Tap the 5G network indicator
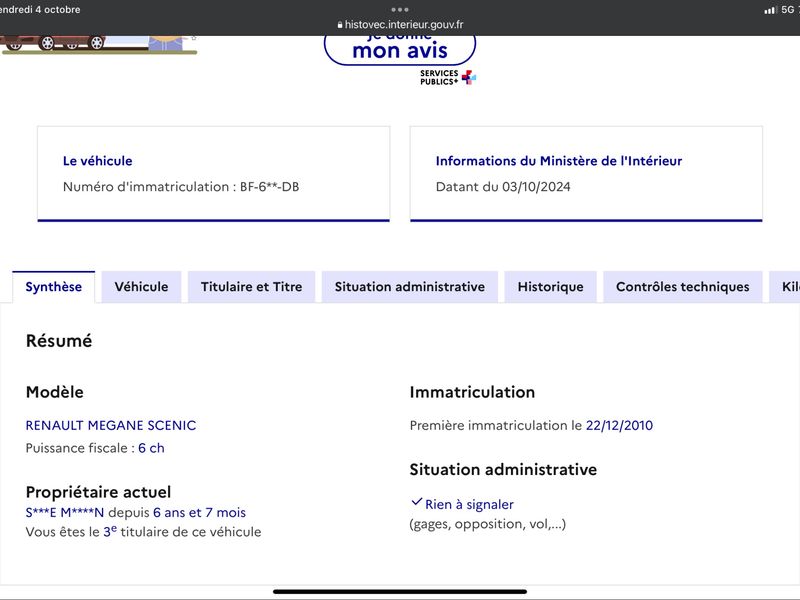 point(788,9)
